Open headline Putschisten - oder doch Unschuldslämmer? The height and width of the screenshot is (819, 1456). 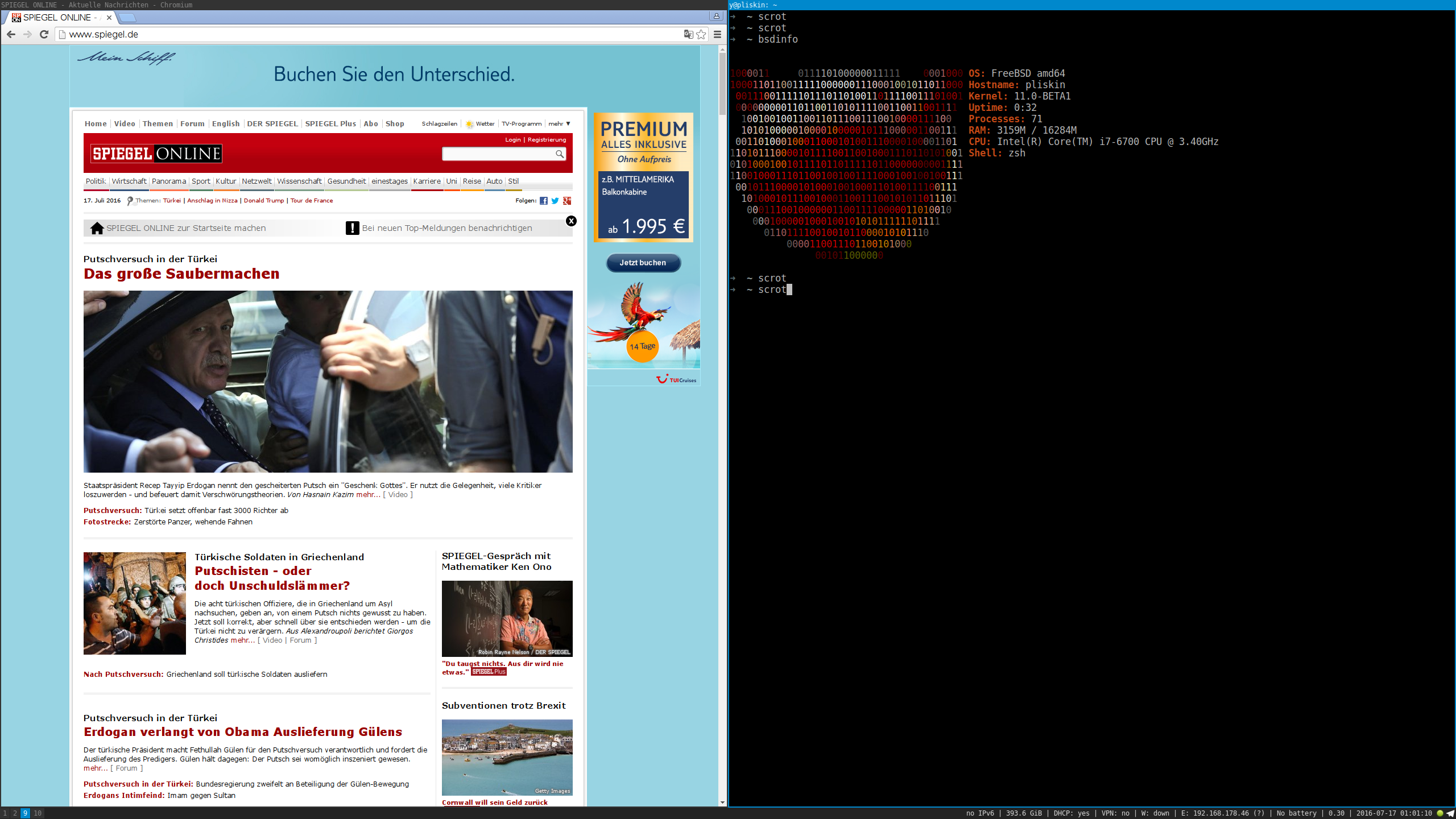coord(272,578)
